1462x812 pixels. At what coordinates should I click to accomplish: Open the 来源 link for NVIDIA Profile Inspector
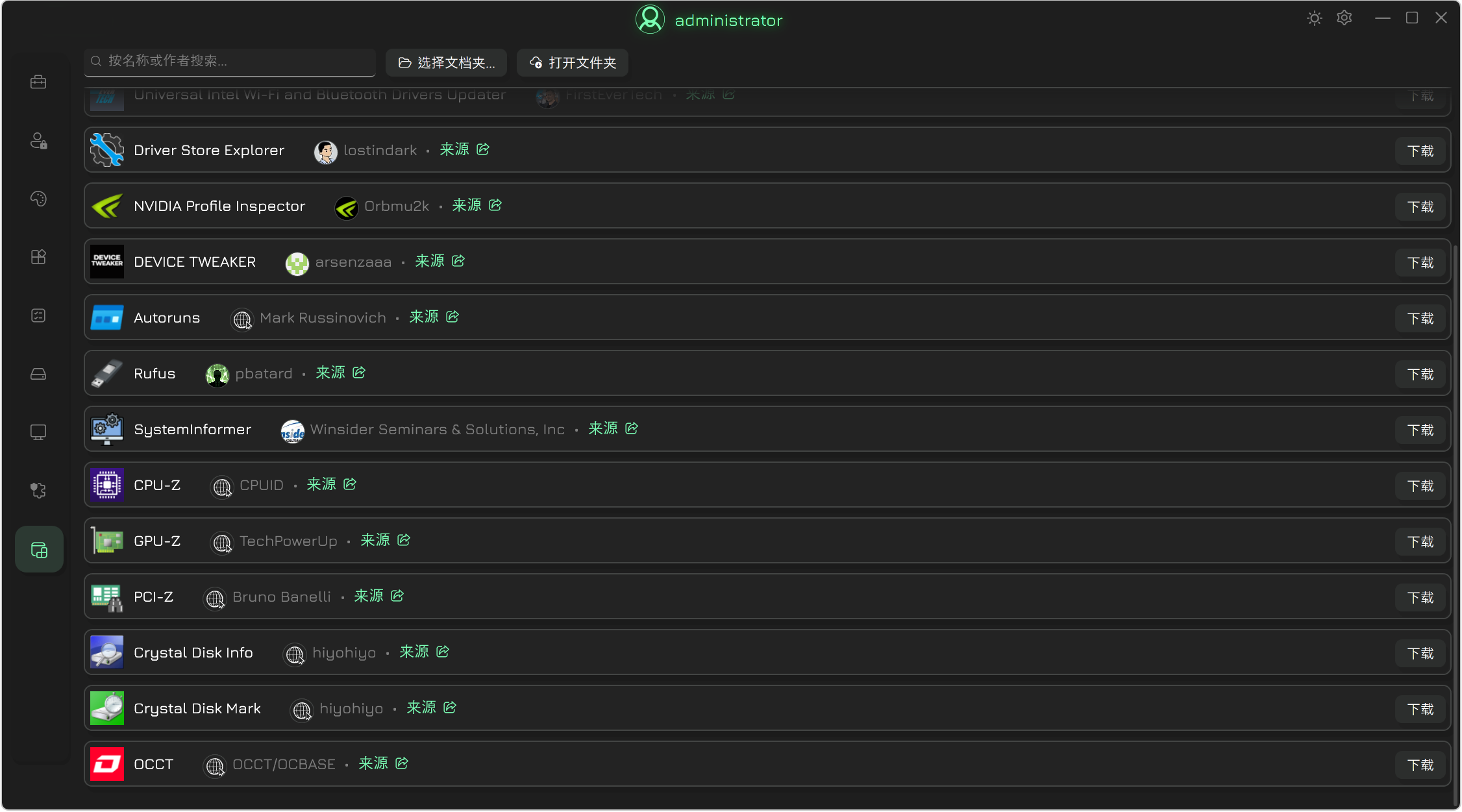tap(477, 205)
